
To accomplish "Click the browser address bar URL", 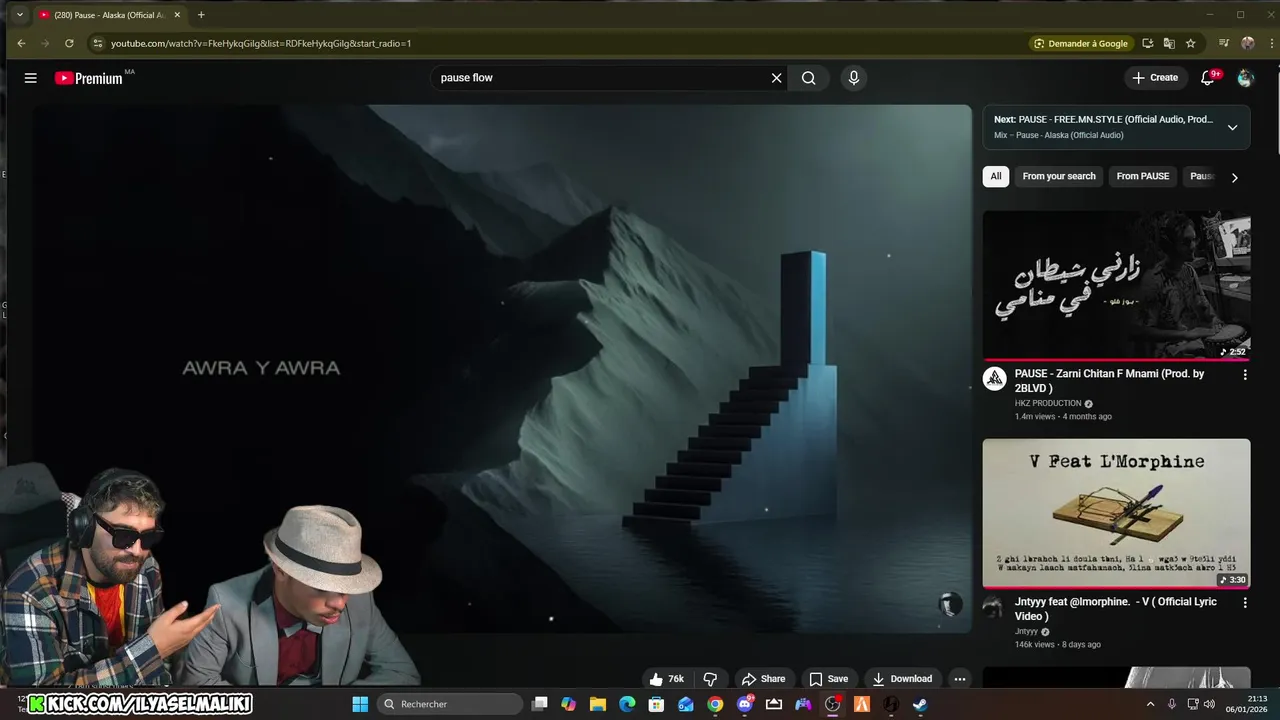I will (x=261, y=43).
